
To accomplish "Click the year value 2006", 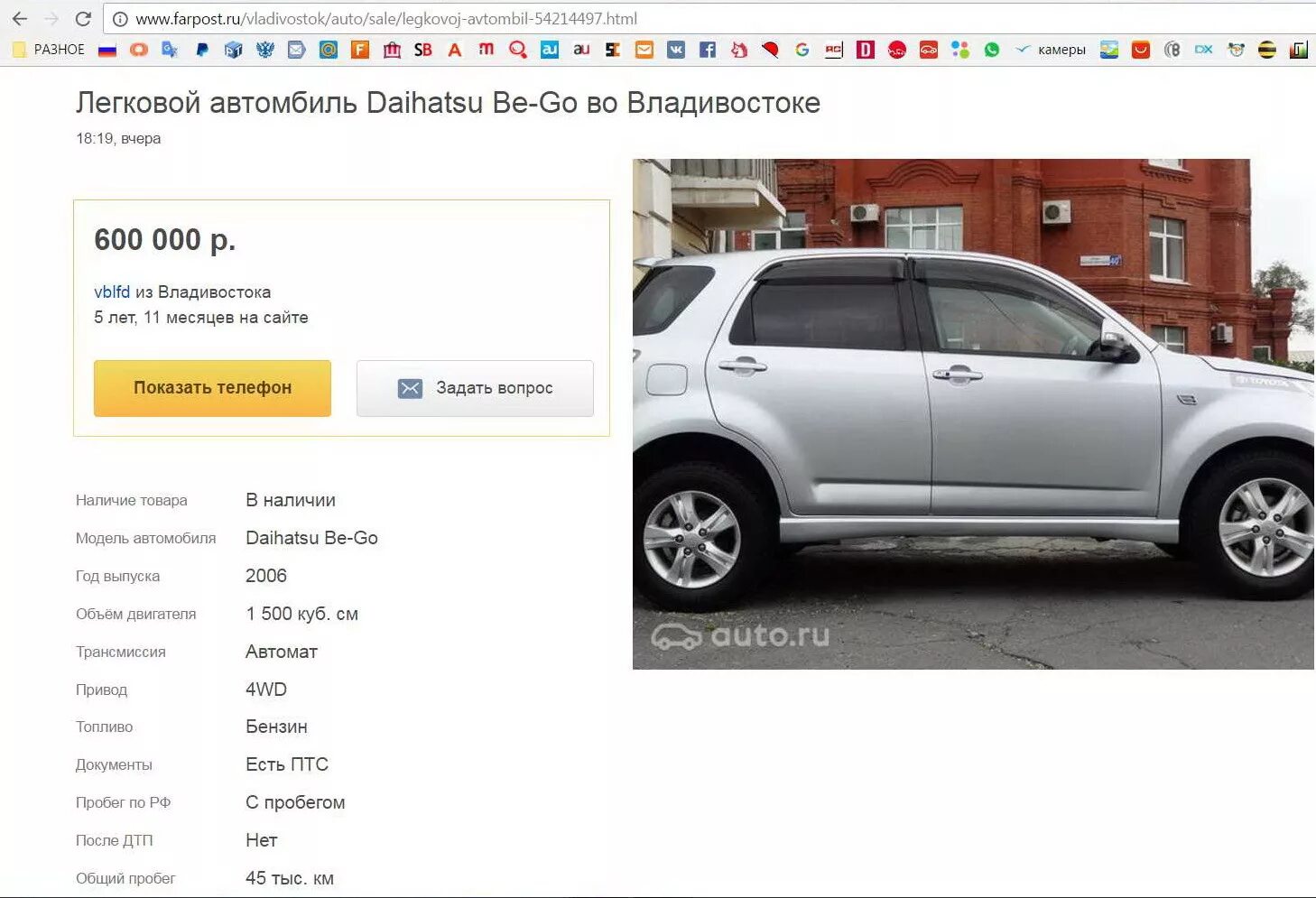I will [x=266, y=576].
